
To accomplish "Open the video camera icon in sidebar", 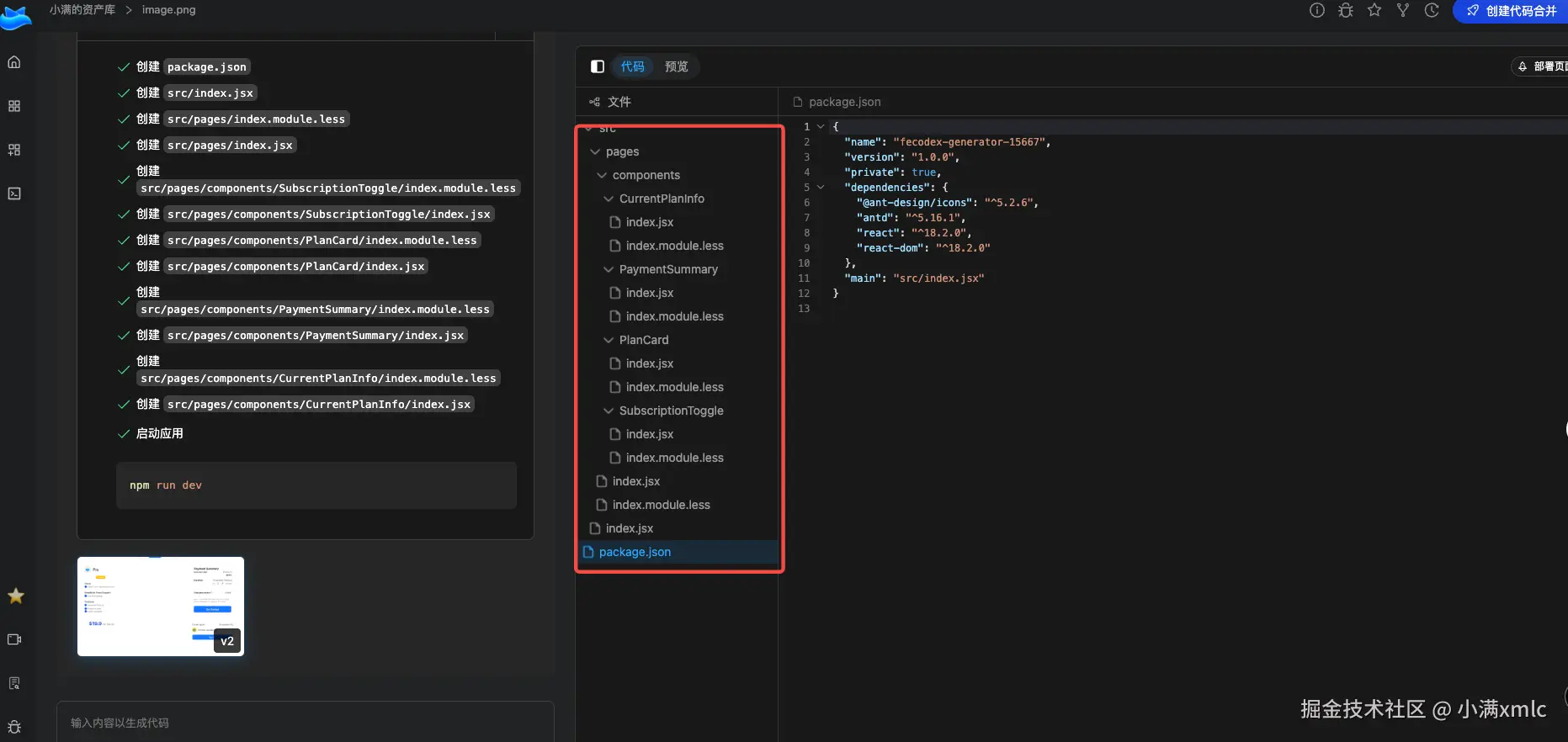I will [14, 639].
